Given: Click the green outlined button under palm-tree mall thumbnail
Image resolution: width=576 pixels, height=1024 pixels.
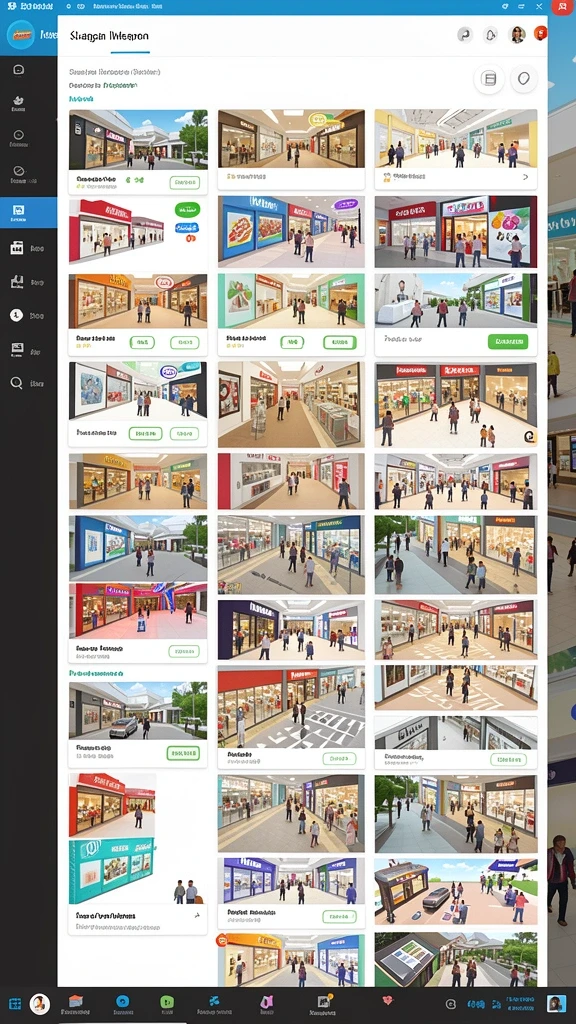Looking at the screenshot, I should [x=184, y=183].
